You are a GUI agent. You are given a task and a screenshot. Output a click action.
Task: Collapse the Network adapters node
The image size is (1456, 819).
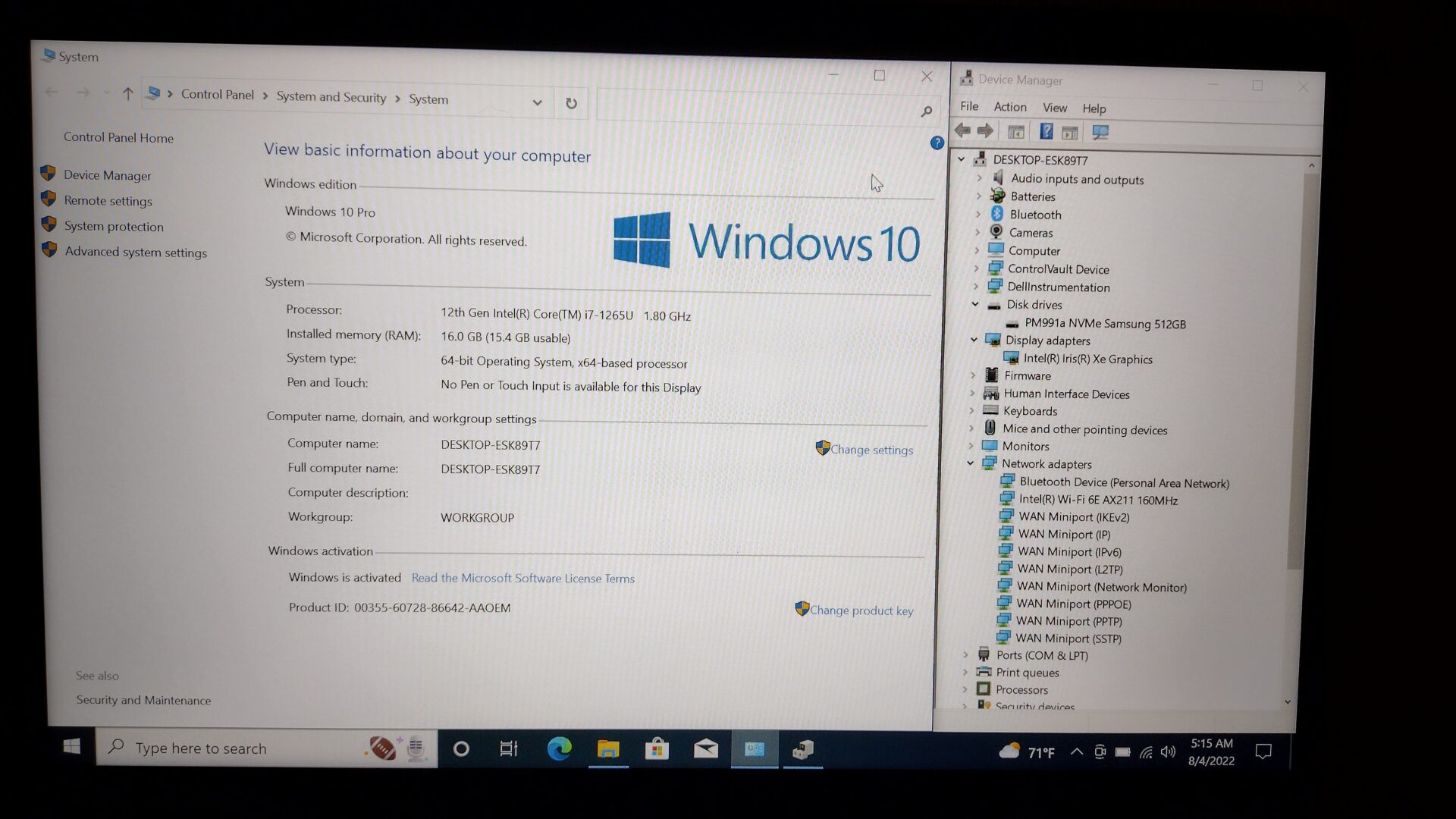pyautogui.click(x=971, y=463)
